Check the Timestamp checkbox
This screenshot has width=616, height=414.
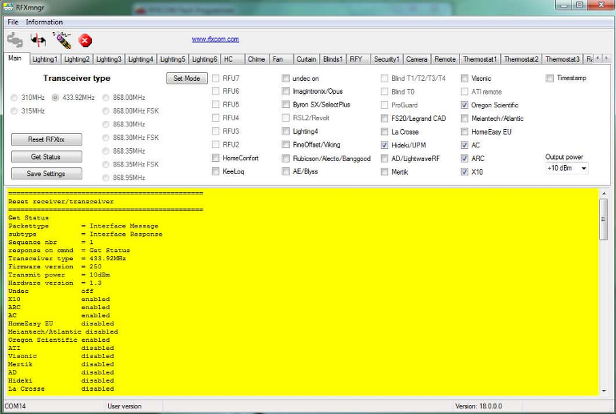(550, 77)
